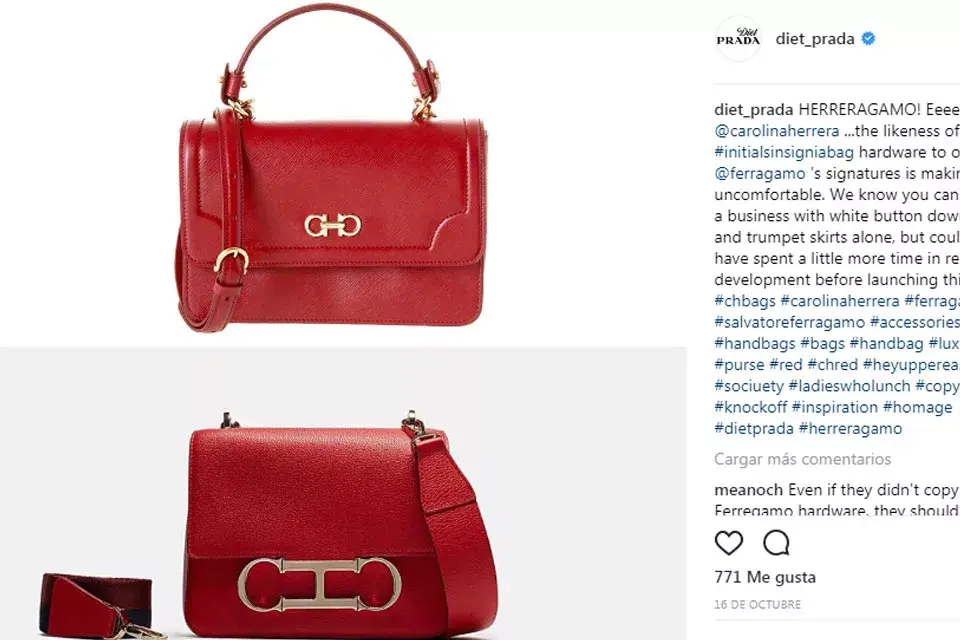Open the diet_prada username in the header

coord(815,39)
